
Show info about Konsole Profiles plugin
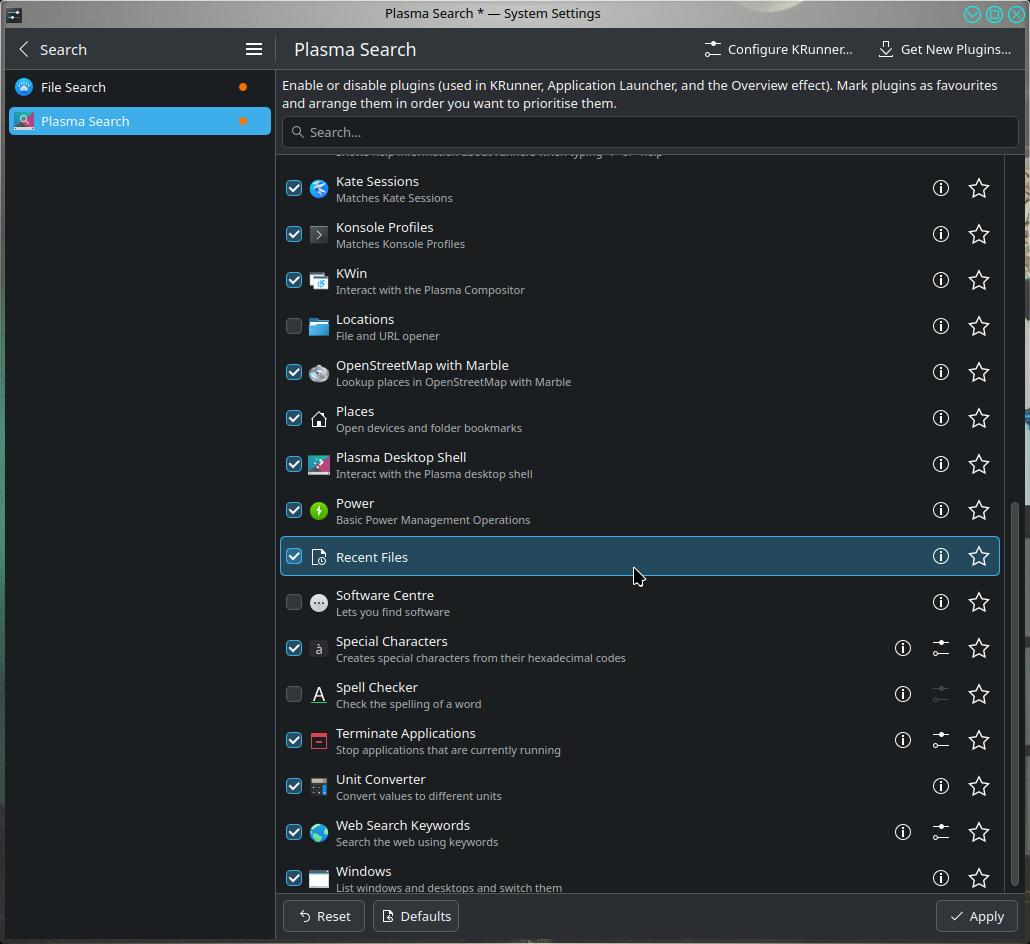pyautogui.click(x=941, y=235)
